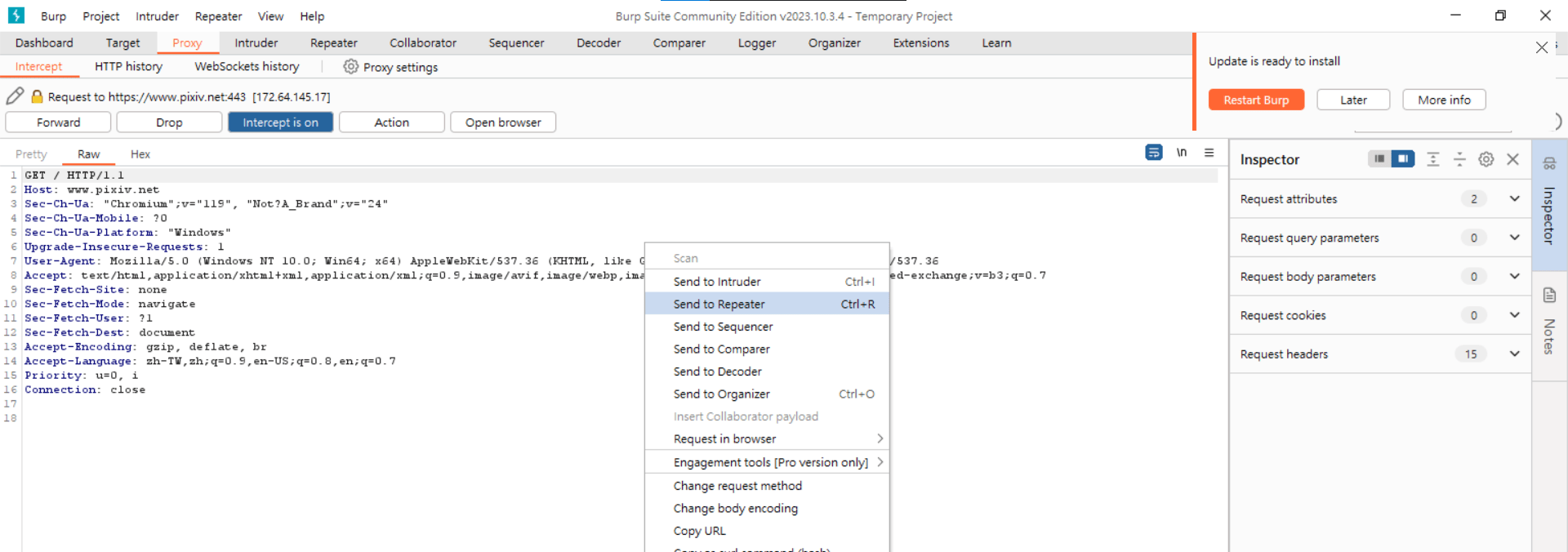Click the Later button
Viewport: 1568px width, 552px height.
[1353, 100]
